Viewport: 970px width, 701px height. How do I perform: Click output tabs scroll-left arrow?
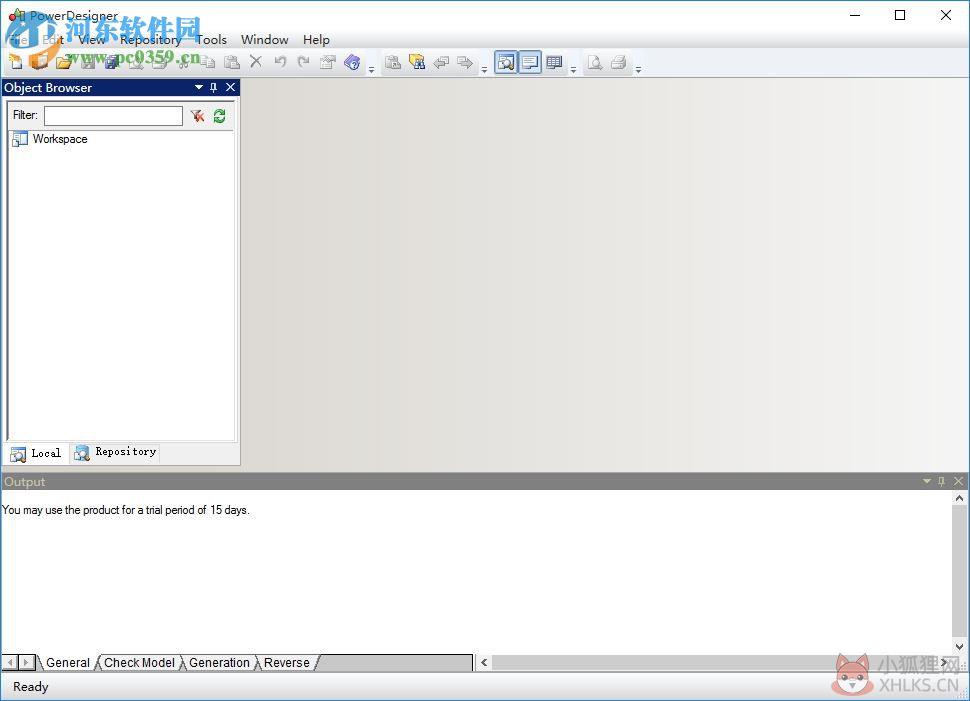click(x=11, y=663)
